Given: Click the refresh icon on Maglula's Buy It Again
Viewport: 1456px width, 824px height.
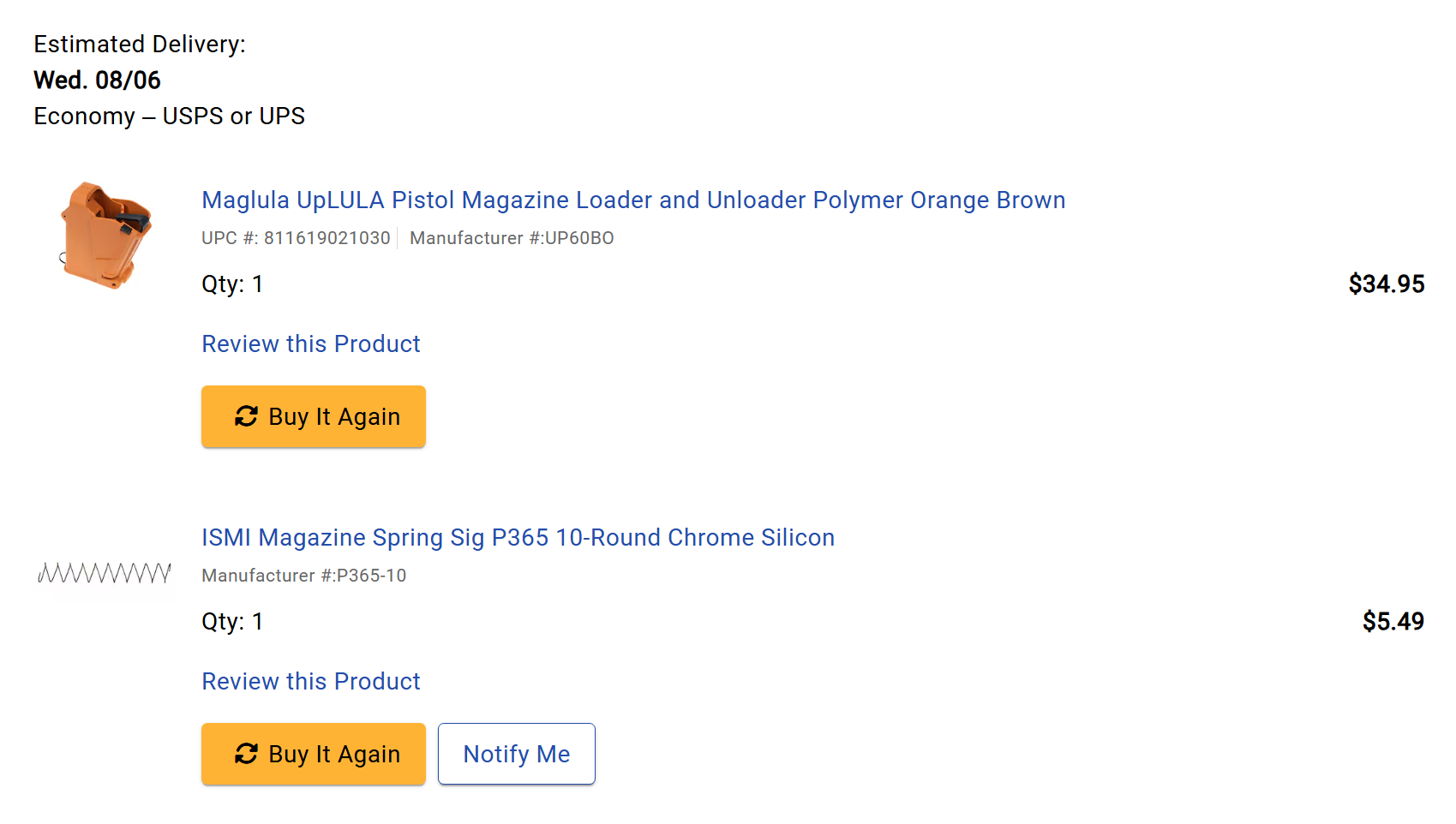Looking at the screenshot, I should click(x=246, y=416).
